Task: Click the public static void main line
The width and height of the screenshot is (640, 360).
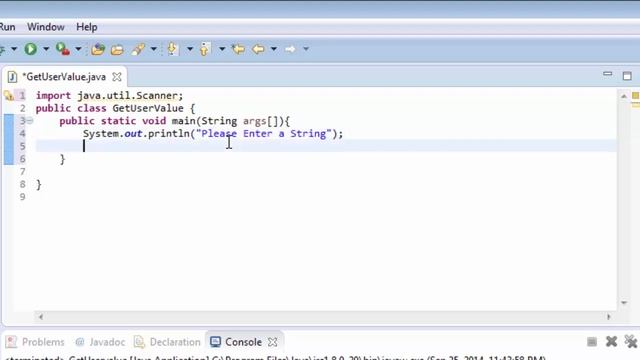Action: point(175,121)
